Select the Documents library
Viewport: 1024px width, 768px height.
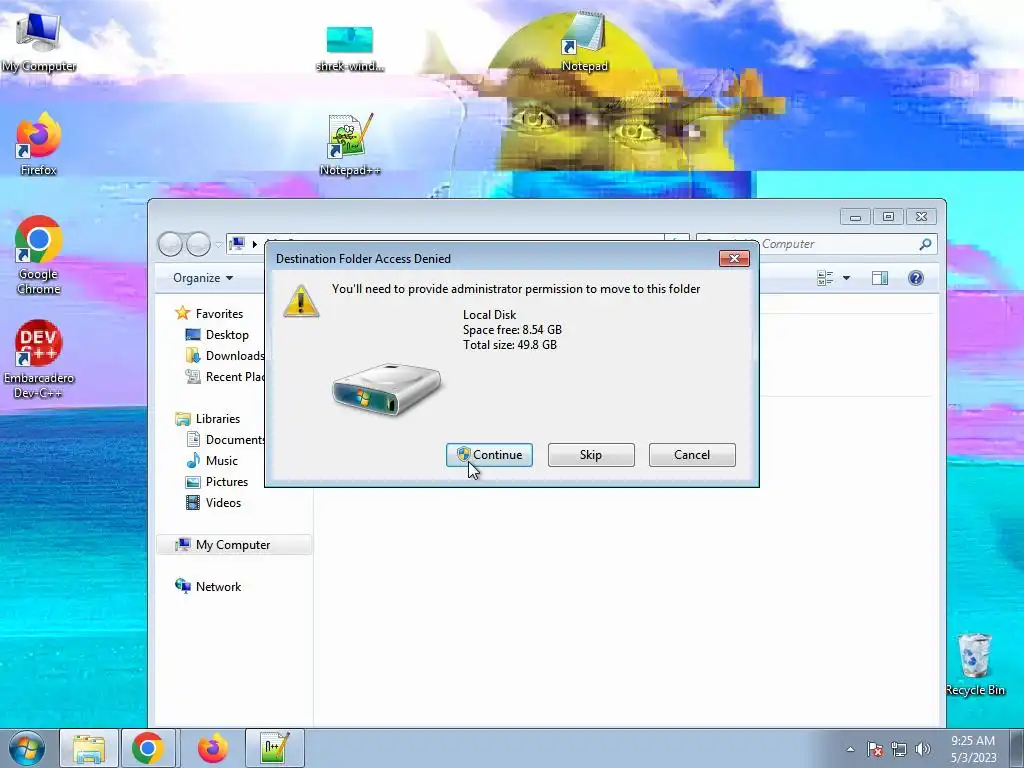click(x=225, y=440)
